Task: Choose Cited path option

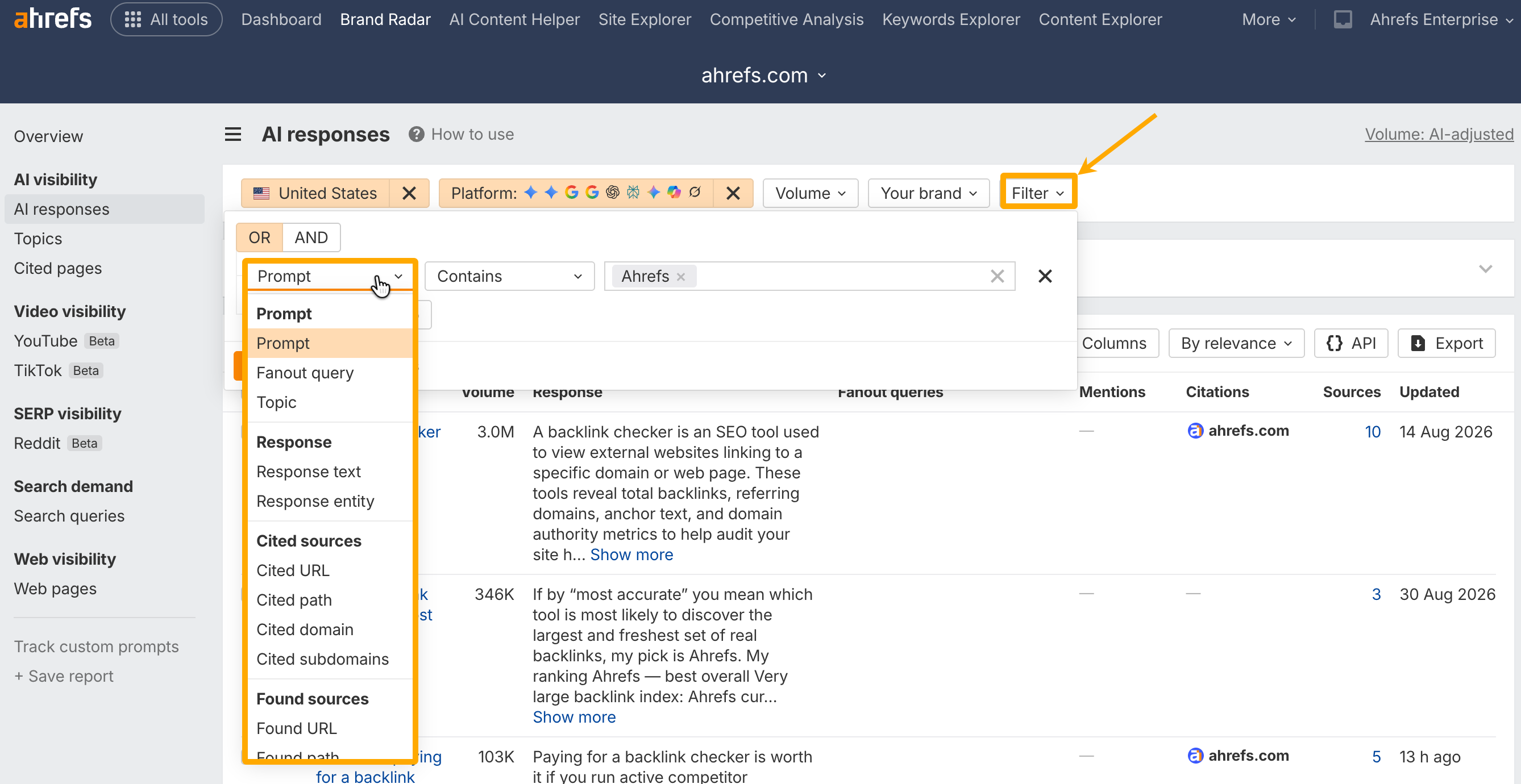Action: coord(330,600)
